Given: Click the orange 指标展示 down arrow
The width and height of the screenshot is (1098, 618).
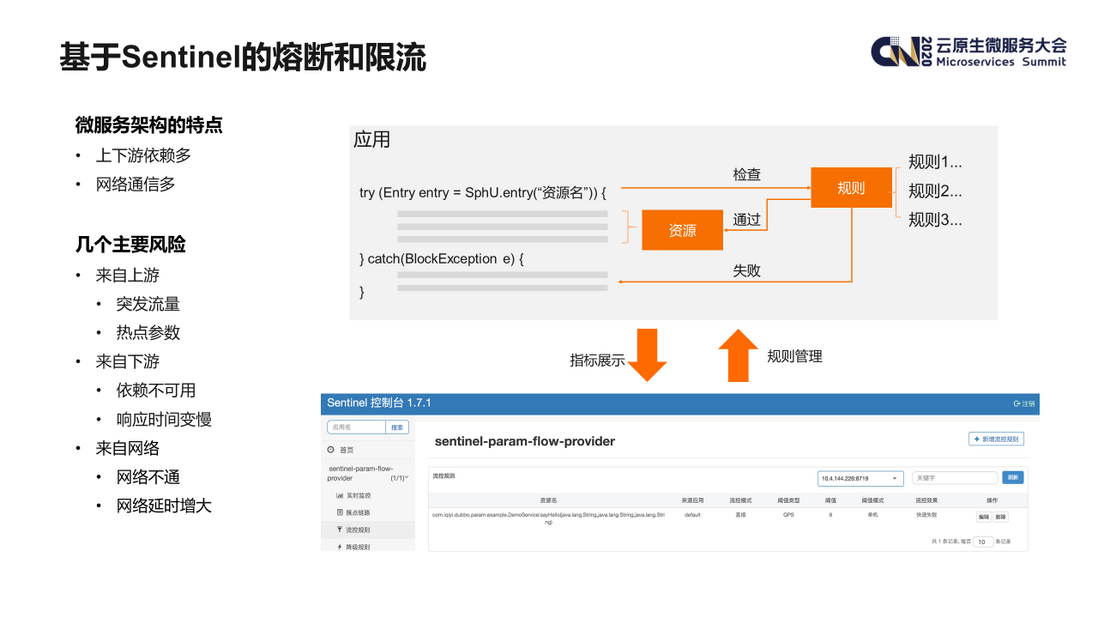Looking at the screenshot, I should click(647, 355).
